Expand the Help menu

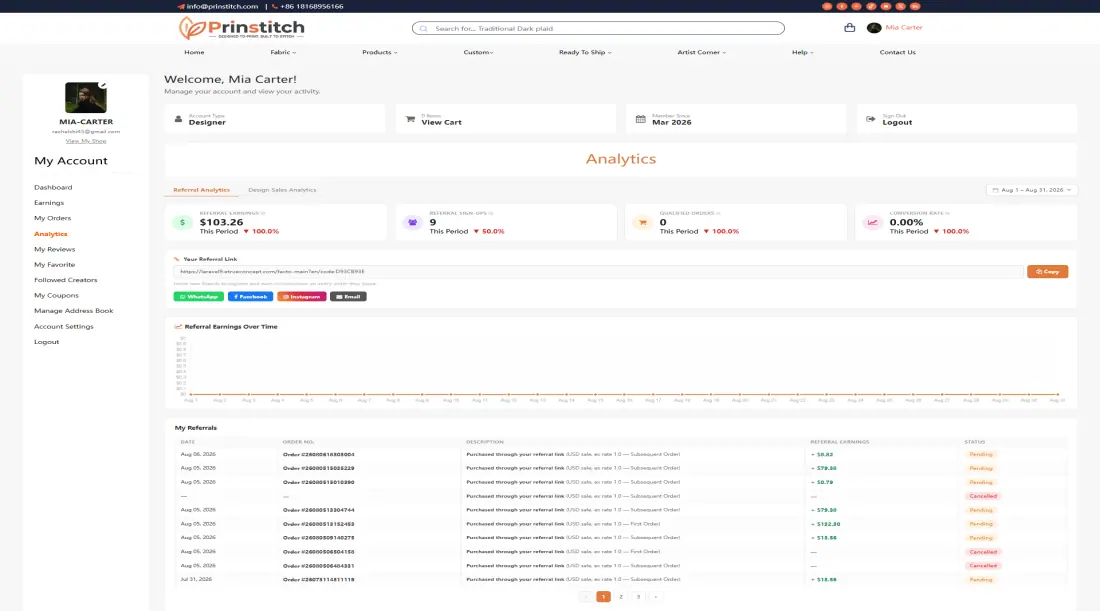pyautogui.click(x=803, y=53)
